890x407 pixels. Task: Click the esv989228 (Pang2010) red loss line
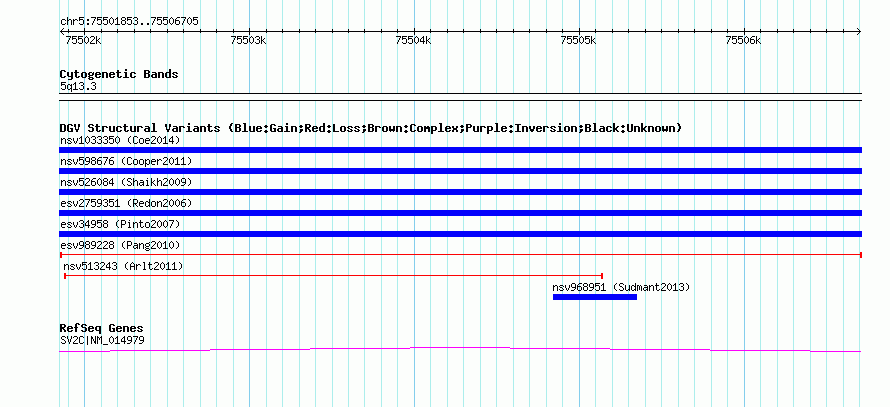[460, 255]
